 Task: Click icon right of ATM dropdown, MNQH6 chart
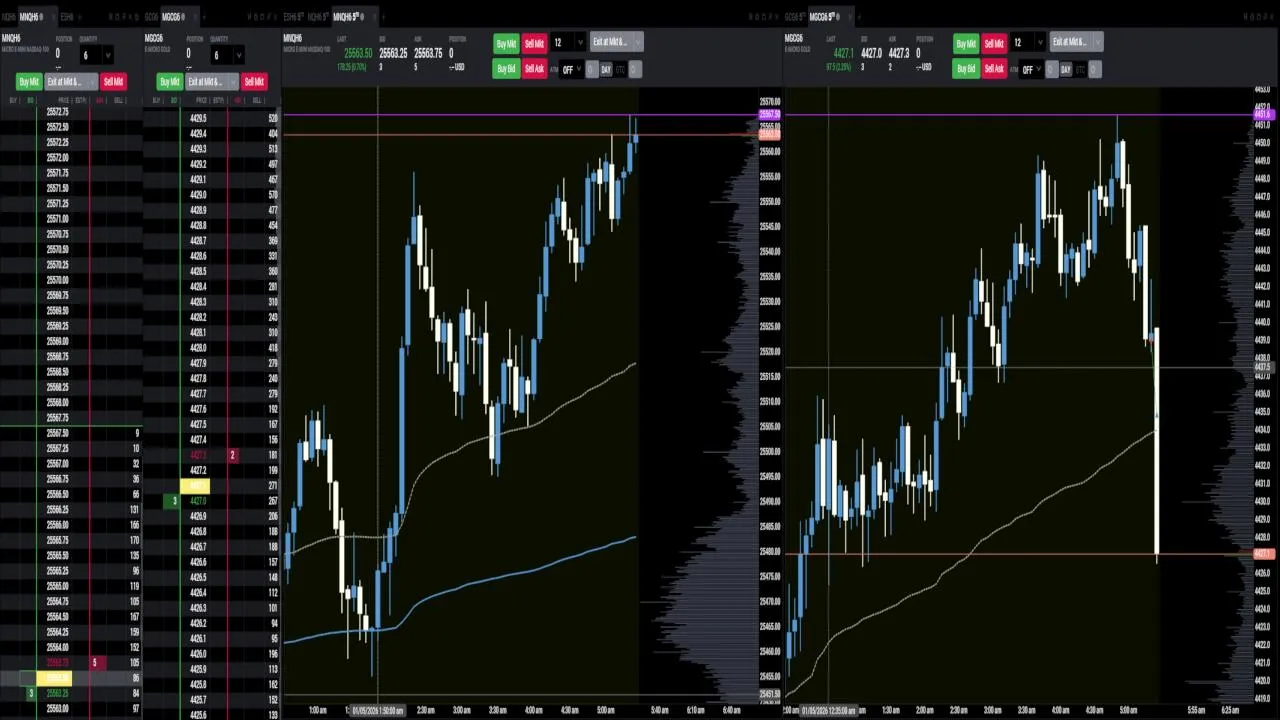click(591, 69)
